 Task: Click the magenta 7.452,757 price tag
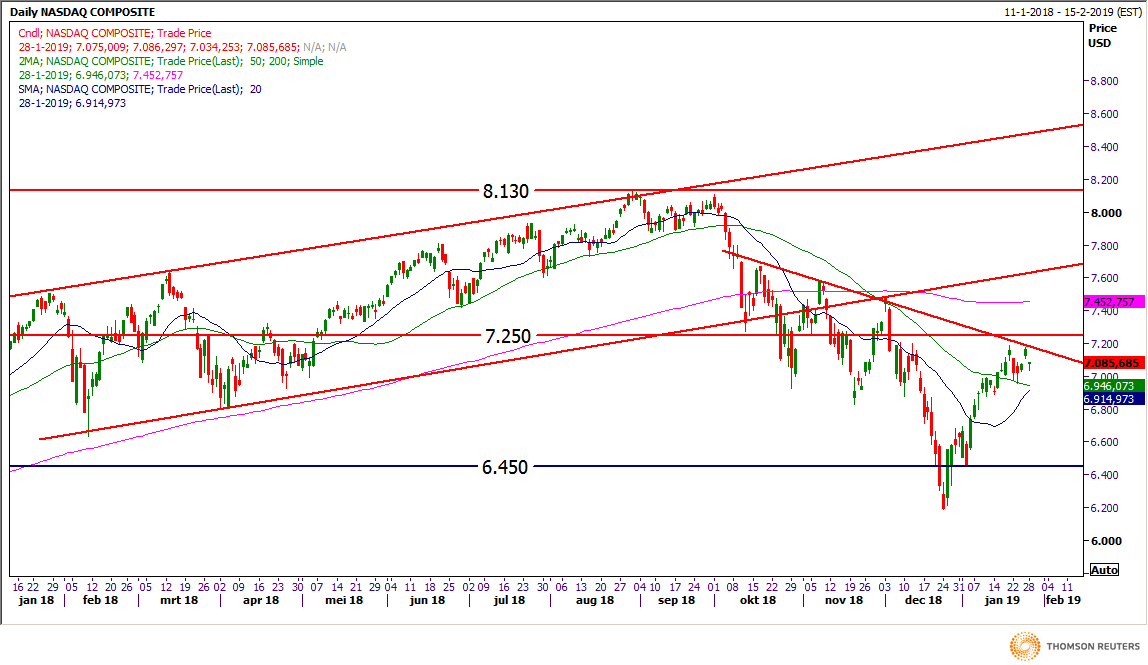pos(1113,302)
